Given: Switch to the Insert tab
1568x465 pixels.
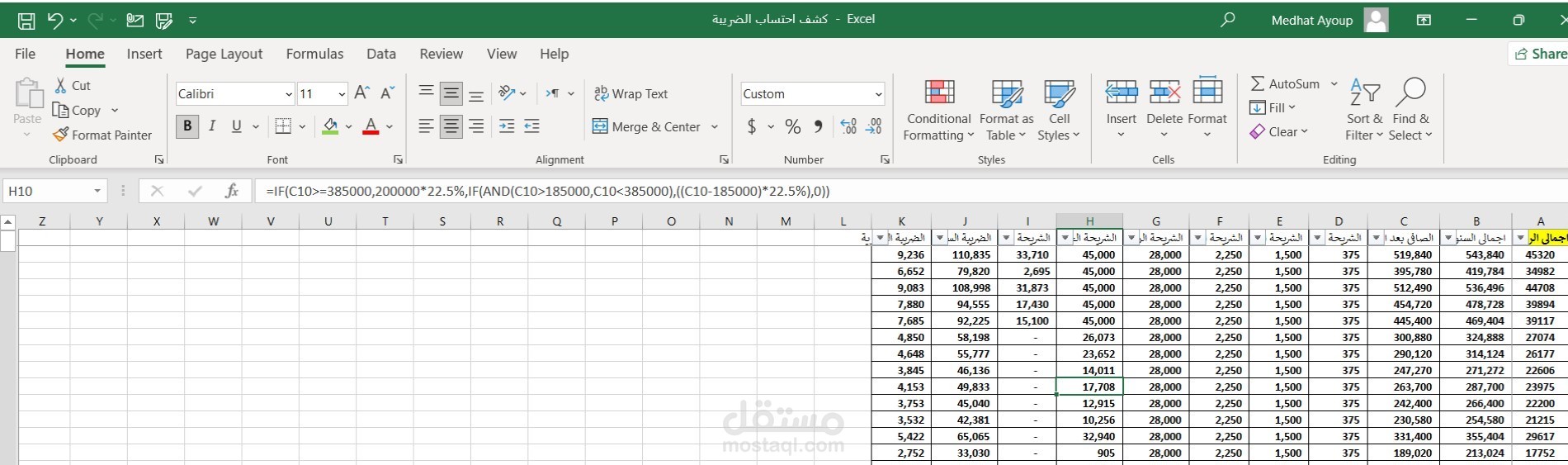Looking at the screenshot, I should 144,54.
